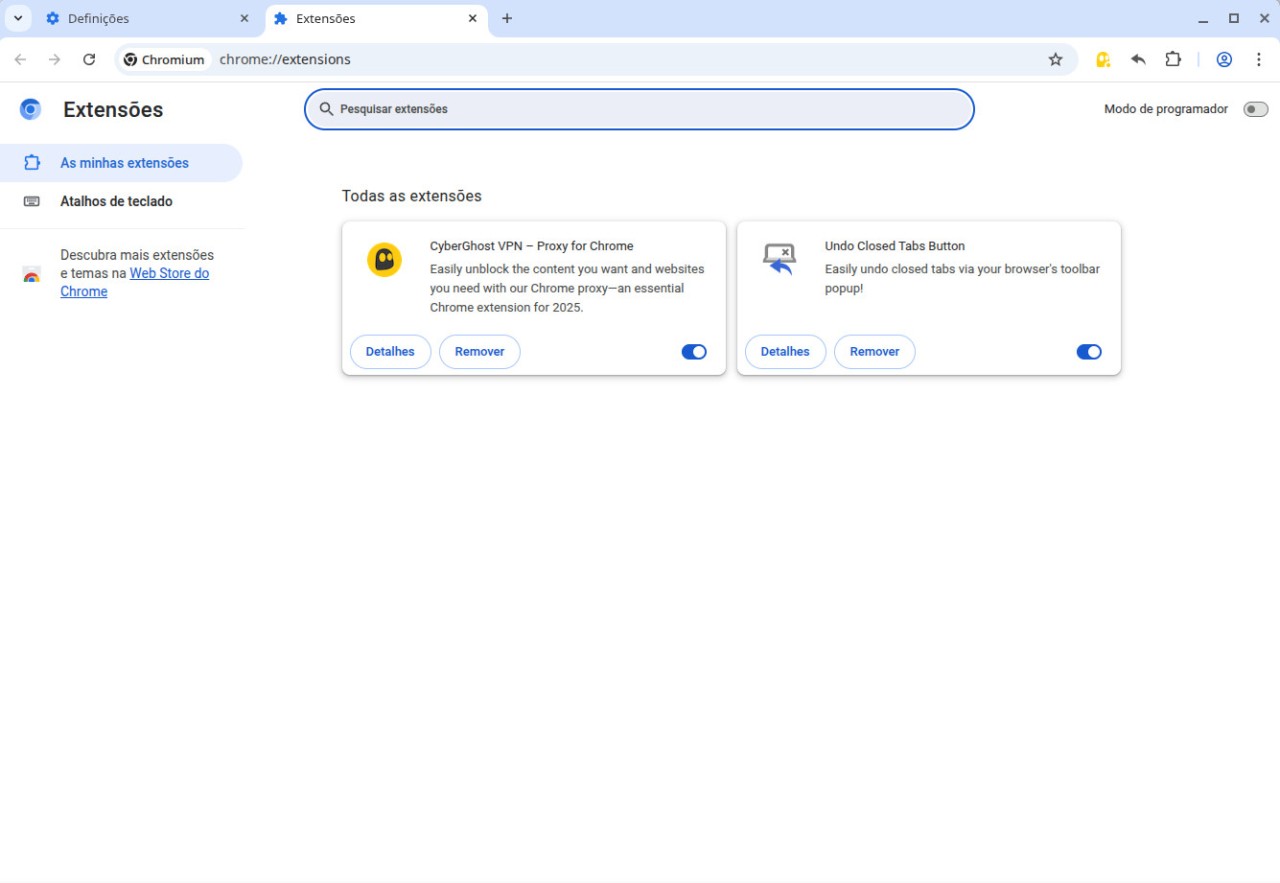Viewport: 1280px width, 883px height.
Task: Select Atalhos de teclado in sidebar
Action: pyautogui.click(x=116, y=201)
